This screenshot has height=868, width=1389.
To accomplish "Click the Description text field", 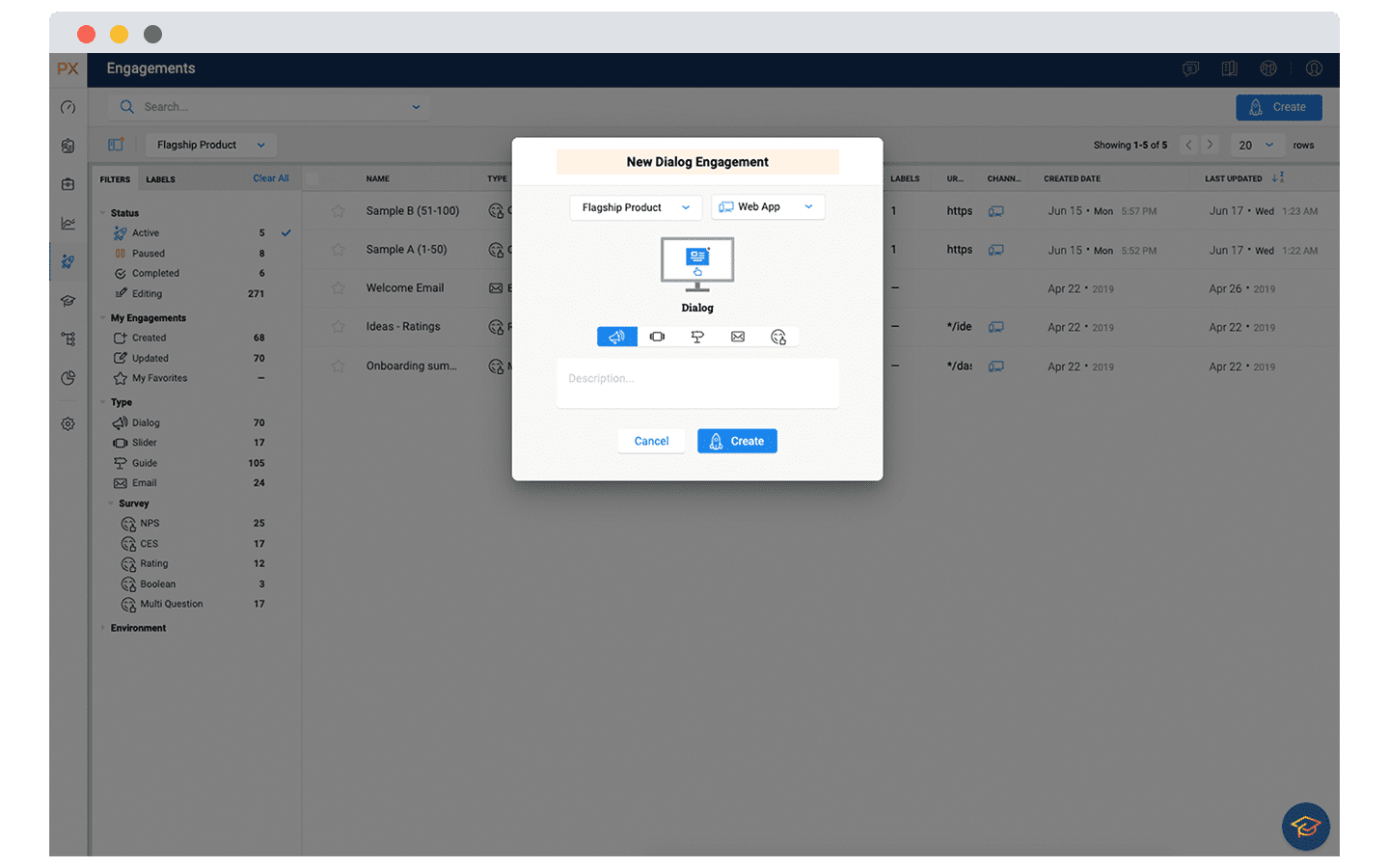I will [697, 383].
